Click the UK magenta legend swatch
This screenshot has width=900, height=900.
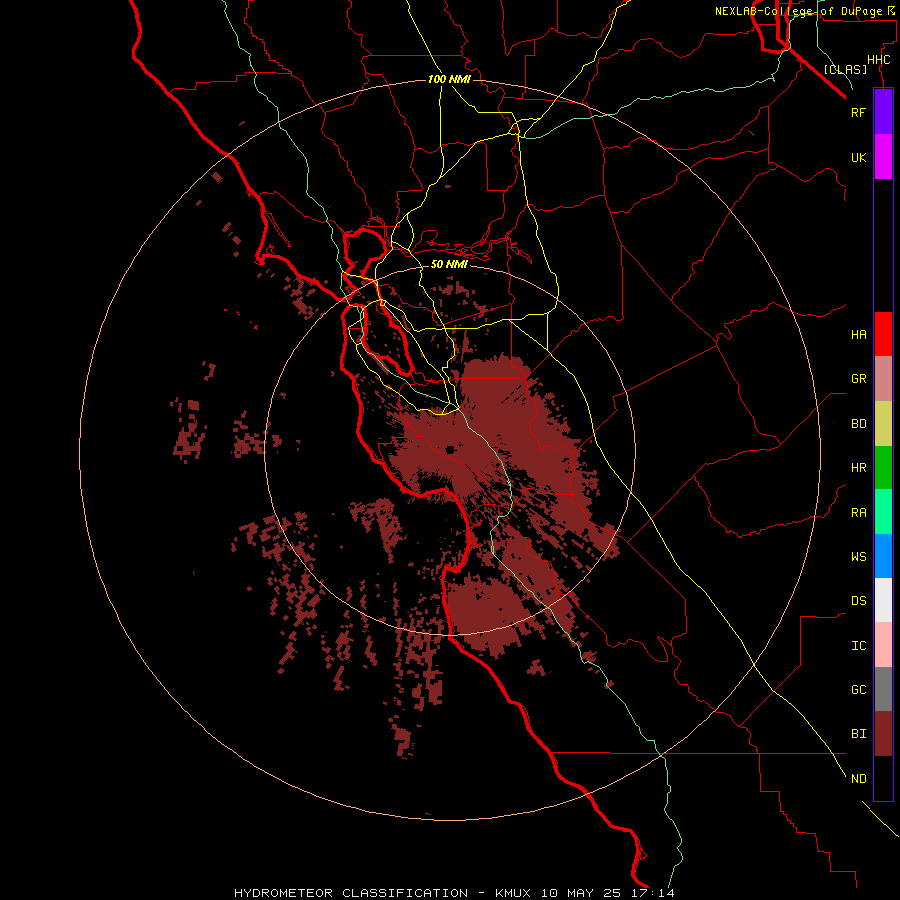coord(883,157)
